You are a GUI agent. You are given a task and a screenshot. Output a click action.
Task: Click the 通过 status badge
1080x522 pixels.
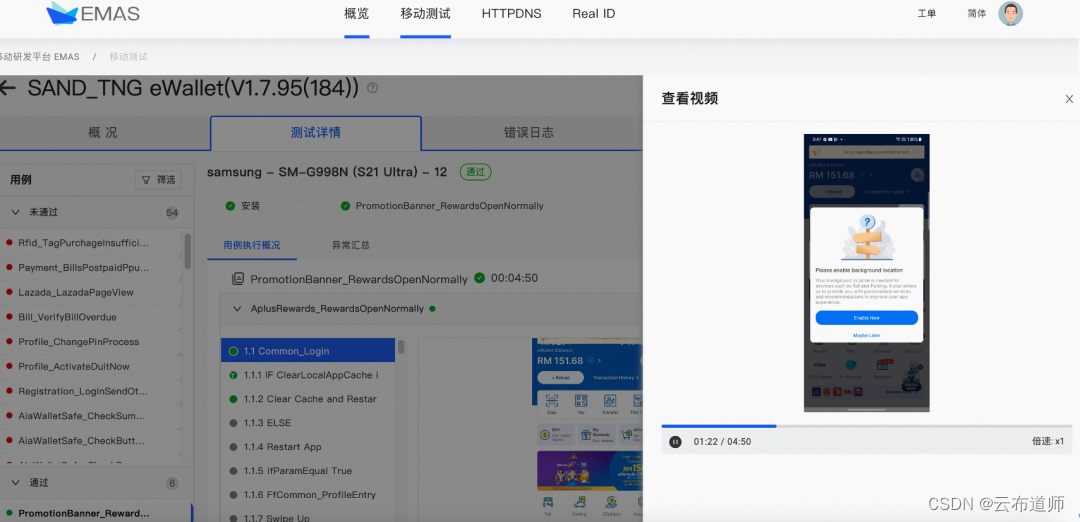pyautogui.click(x=475, y=172)
